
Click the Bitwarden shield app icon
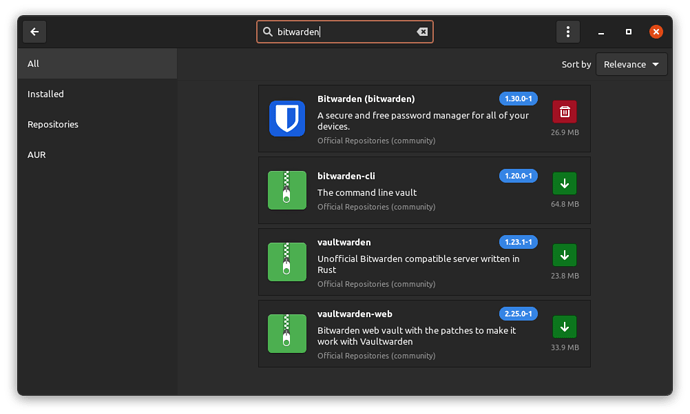[x=287, y=118]
